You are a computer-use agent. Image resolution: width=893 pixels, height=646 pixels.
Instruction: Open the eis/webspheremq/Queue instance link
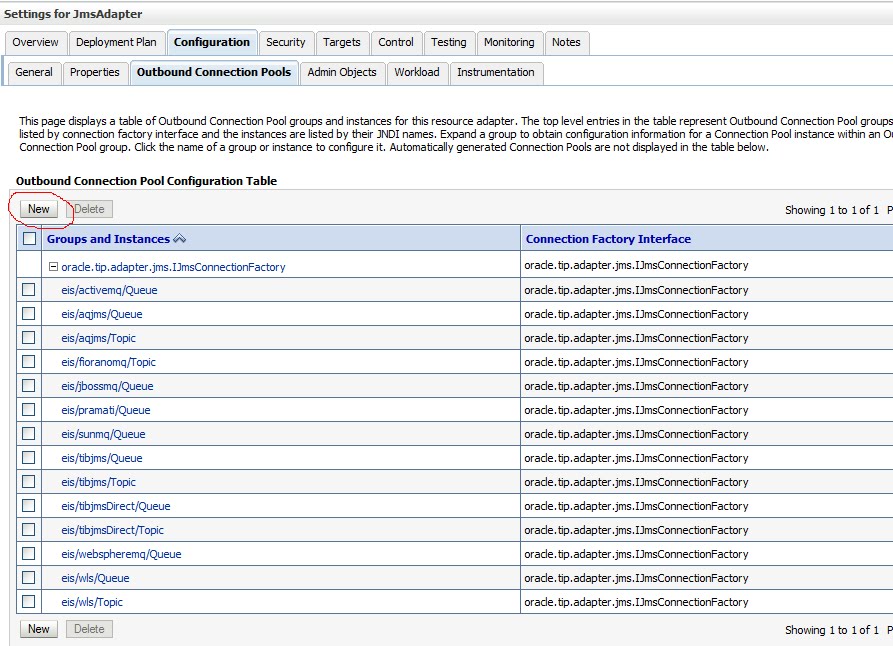pyautogui.click(x=121, y=554)
